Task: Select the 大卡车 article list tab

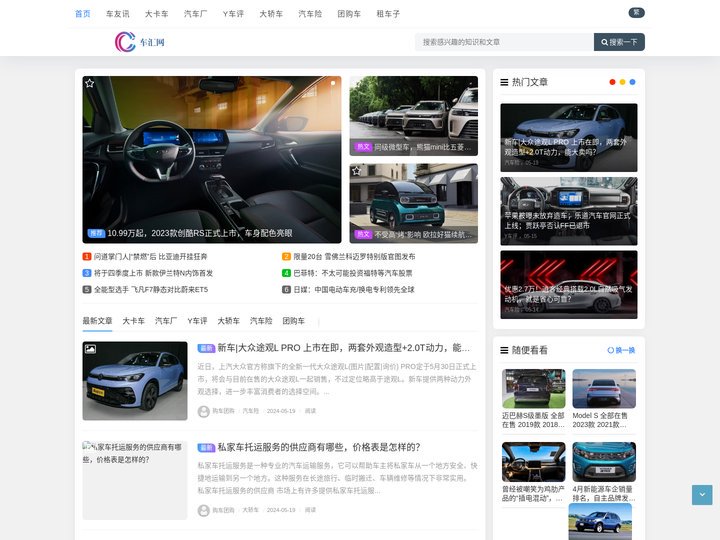Action: 134,321
